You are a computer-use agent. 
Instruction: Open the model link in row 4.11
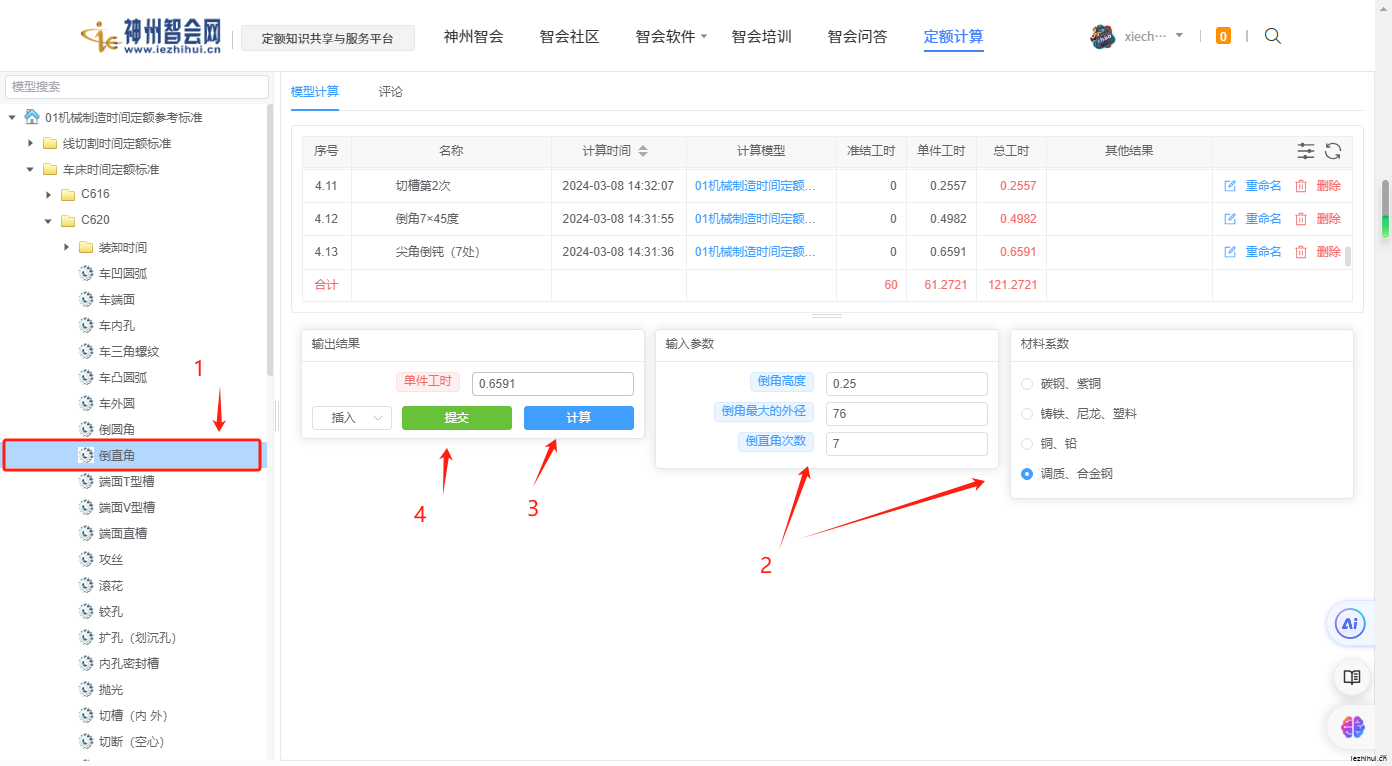click(755, 186)
